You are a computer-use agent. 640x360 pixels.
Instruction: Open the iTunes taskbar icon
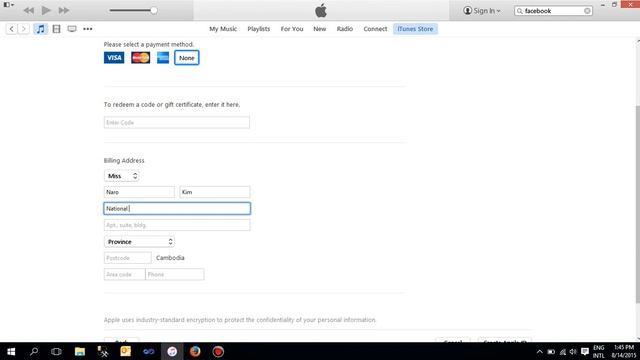172,351
